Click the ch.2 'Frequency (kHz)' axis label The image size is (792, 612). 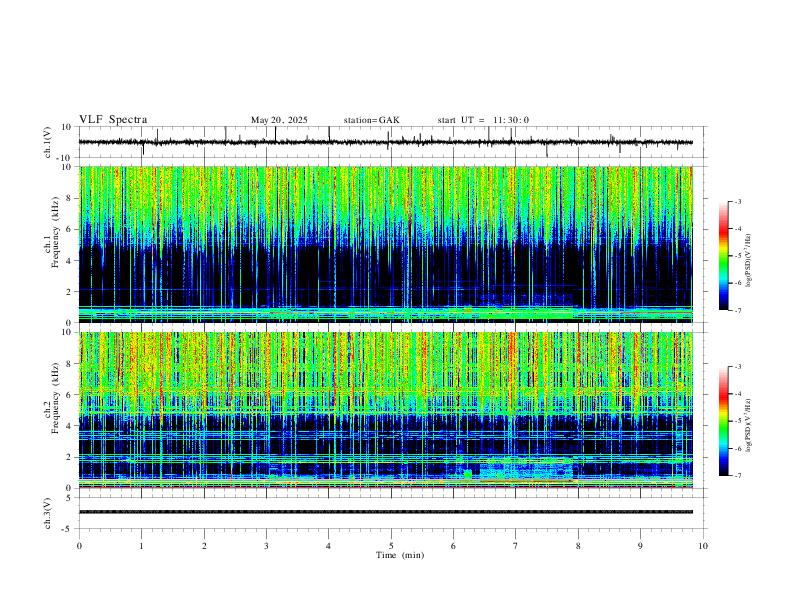pos(55,398)
